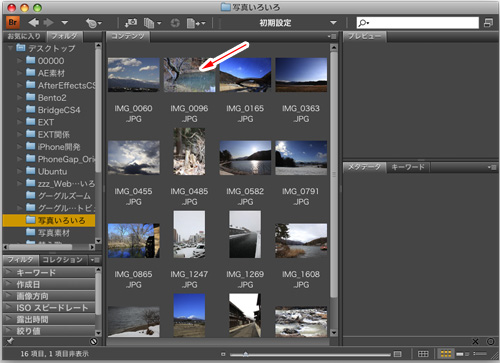Open the Metadata panel options menu
The width and height of the screenshot is (500, 363).
[492, 167]
